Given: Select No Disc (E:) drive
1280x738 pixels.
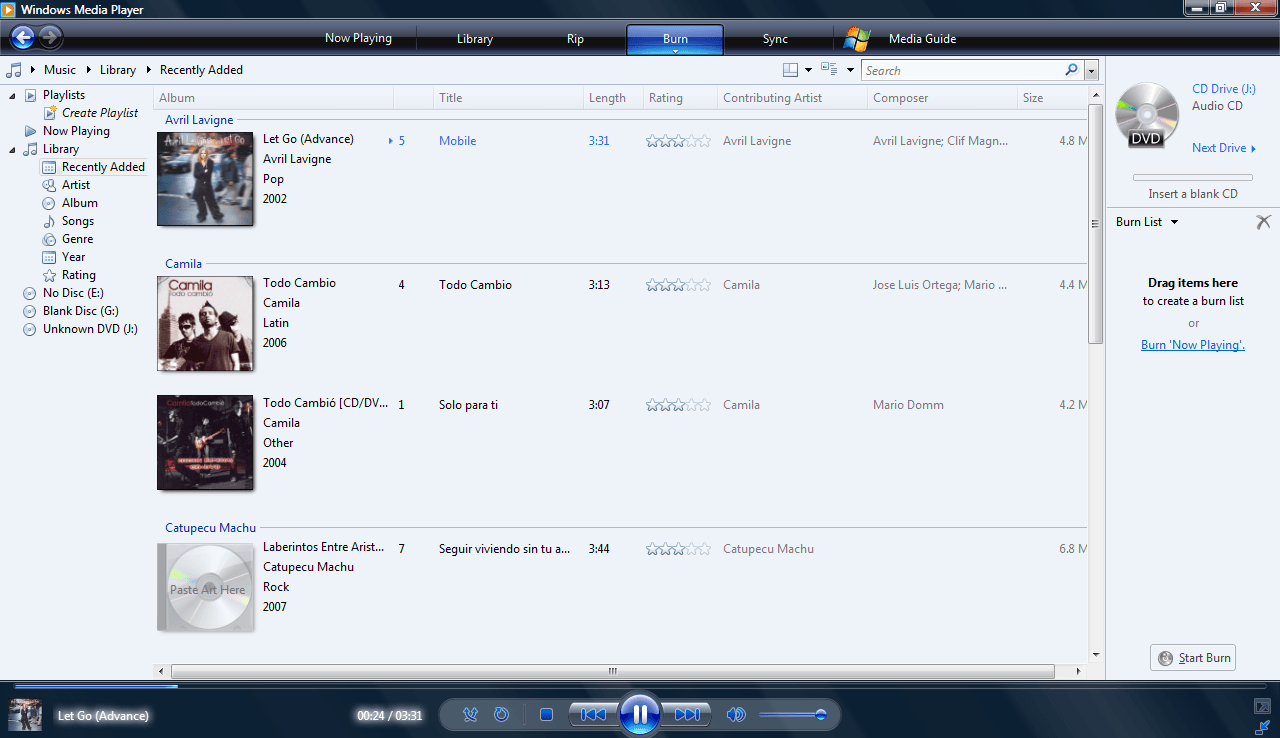Looking at the screenshot, I should tap(72, 293).
